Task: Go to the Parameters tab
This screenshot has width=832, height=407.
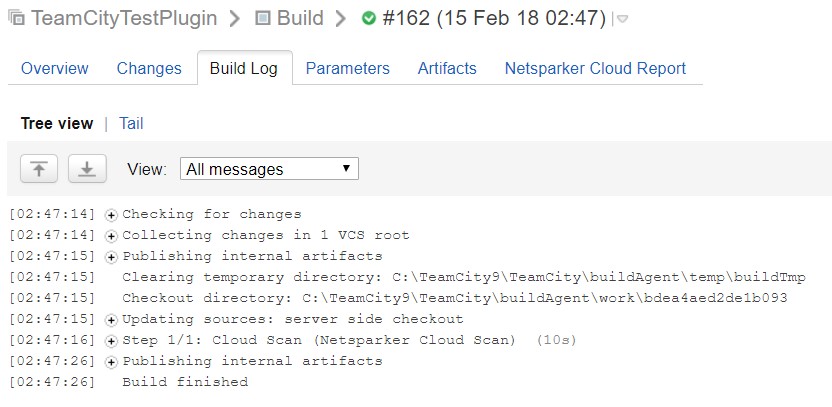Action: point(347,69)
